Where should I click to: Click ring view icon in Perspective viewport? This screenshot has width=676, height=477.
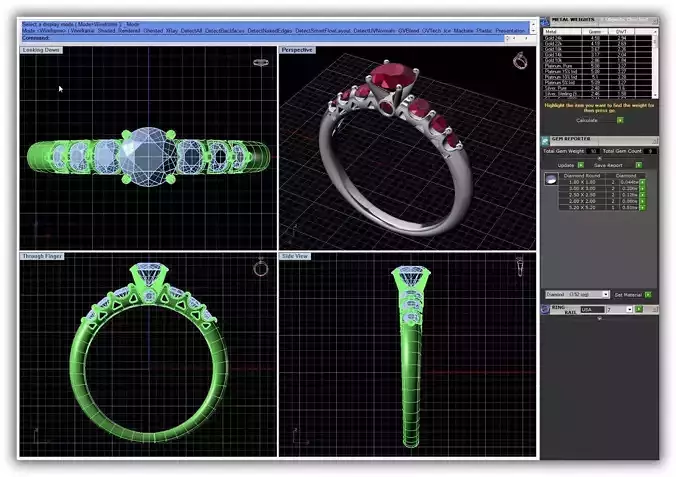tap(520, 60)
